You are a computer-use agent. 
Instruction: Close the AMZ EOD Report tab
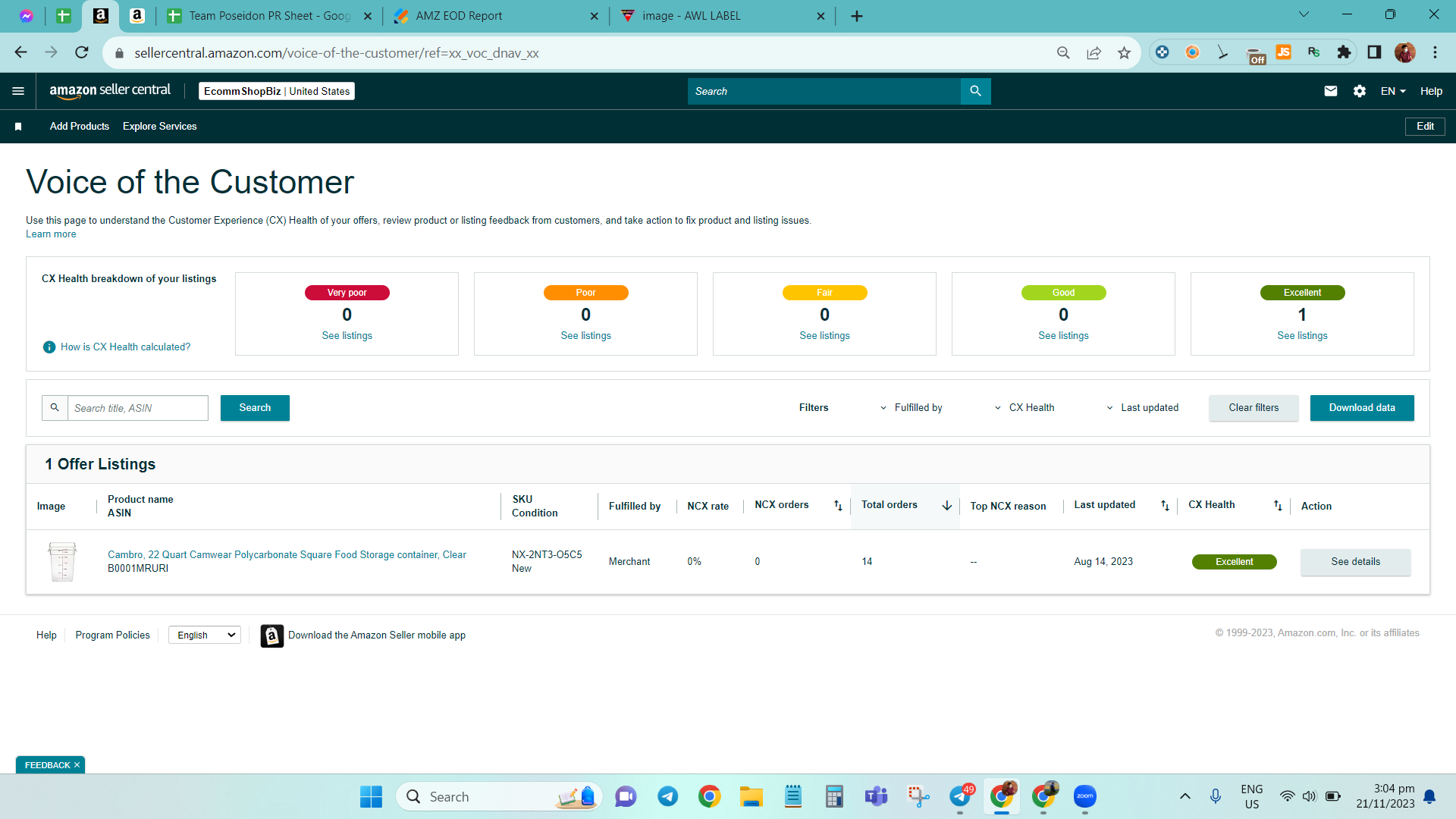[x=594, y=16]
